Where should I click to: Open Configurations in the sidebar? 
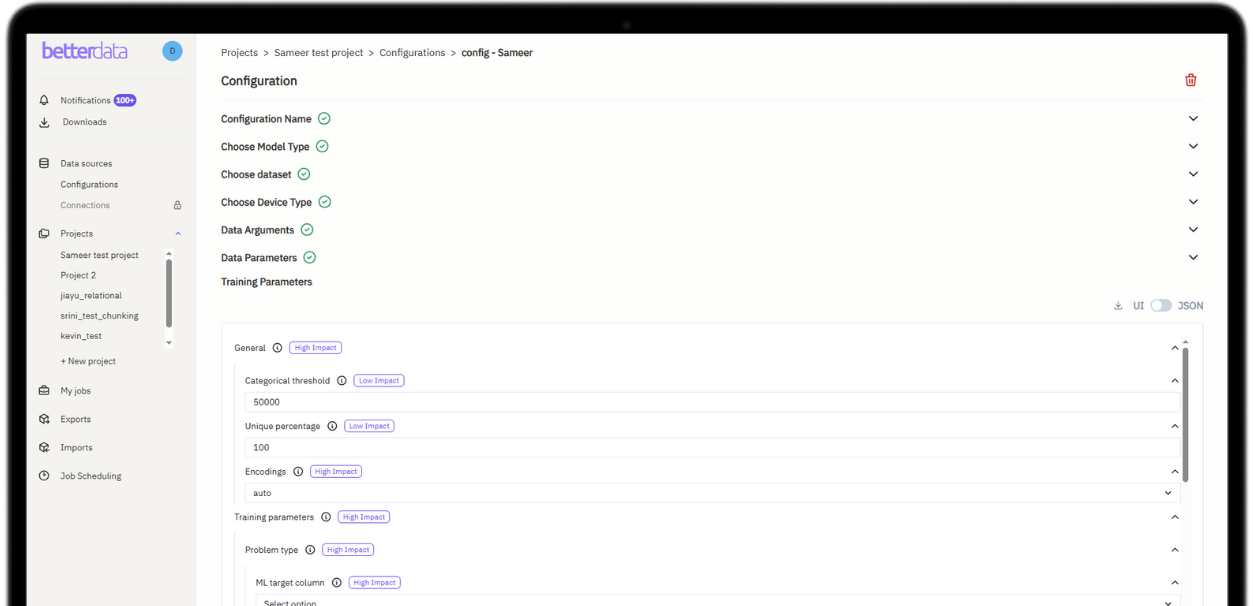[x=89, y=184]
